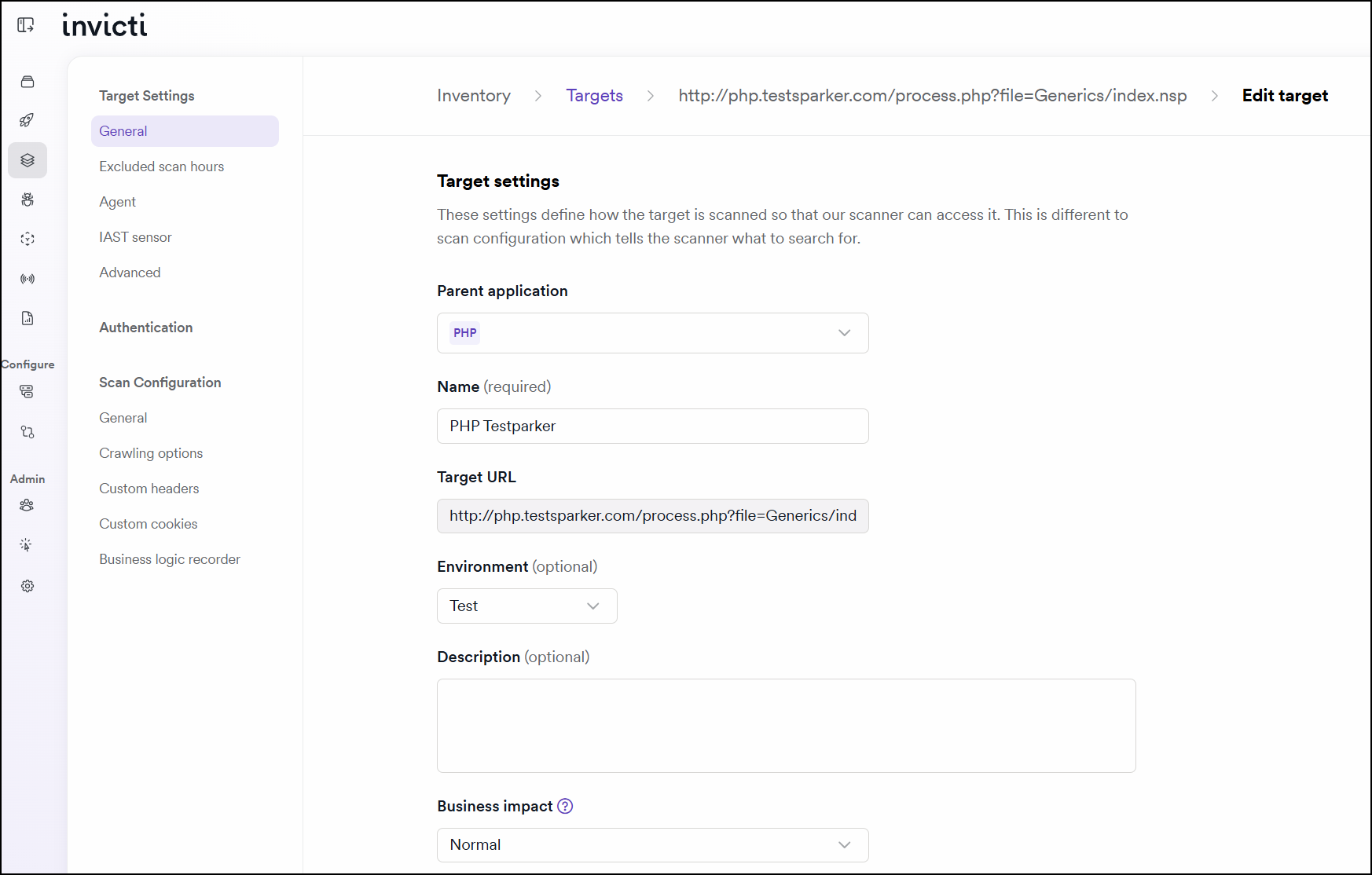Open the Reports document icon
Image resolution: width=1372 pixels, height=875 pixels.
click(28, 318)
